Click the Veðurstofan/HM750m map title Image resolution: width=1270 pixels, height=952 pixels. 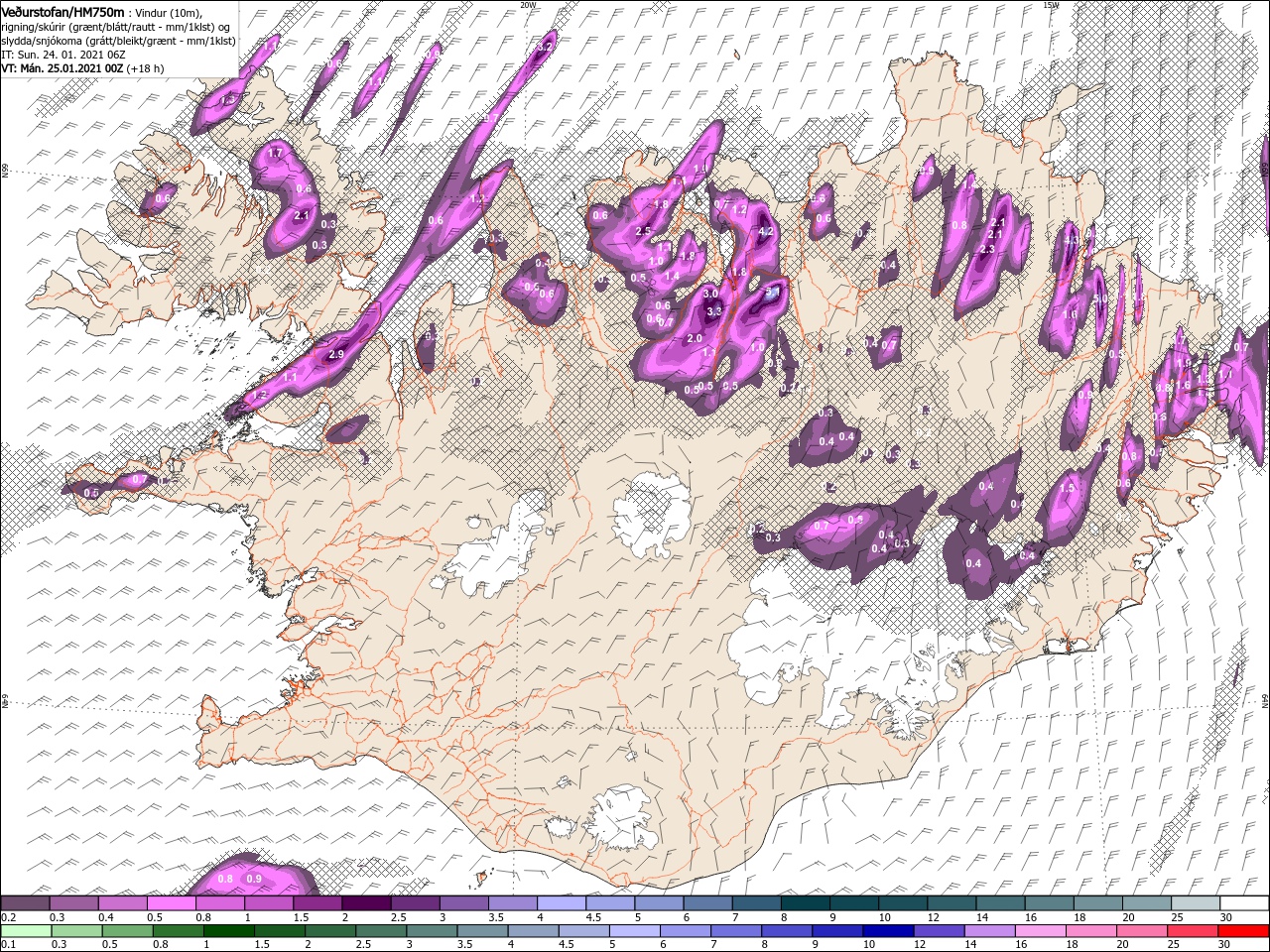pos(63,11)
